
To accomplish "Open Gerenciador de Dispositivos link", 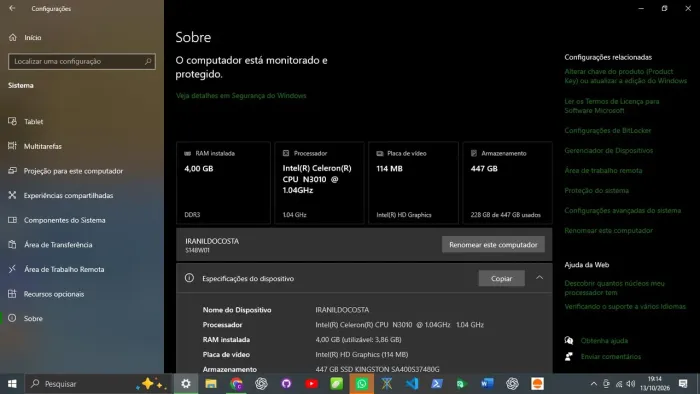I will 608,151.
